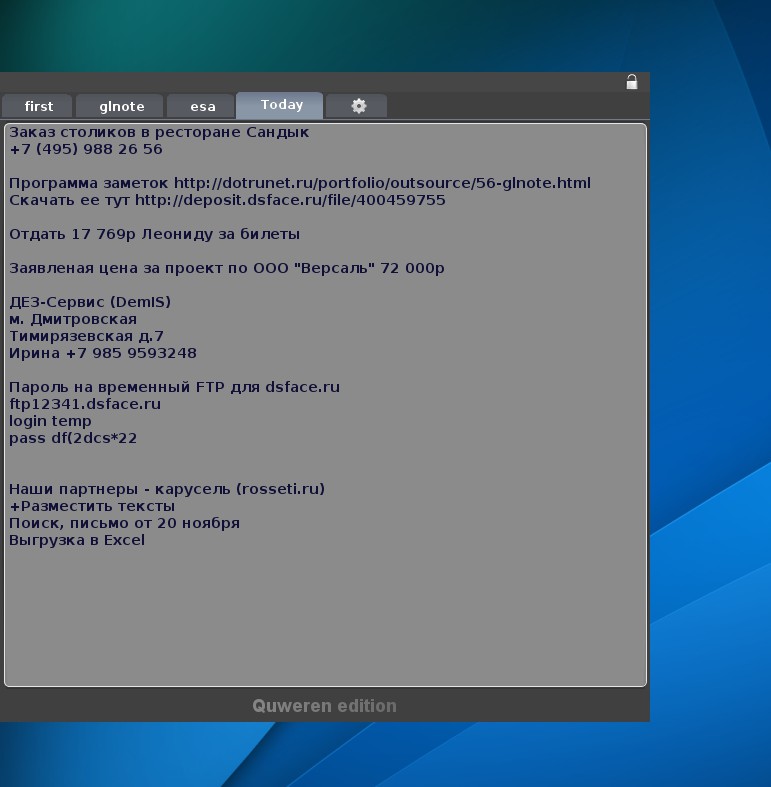Screen dimensions: 771x787
Task: Click the line about ООО "Версаль" 72 000р
Action: [x=226, y=268]
